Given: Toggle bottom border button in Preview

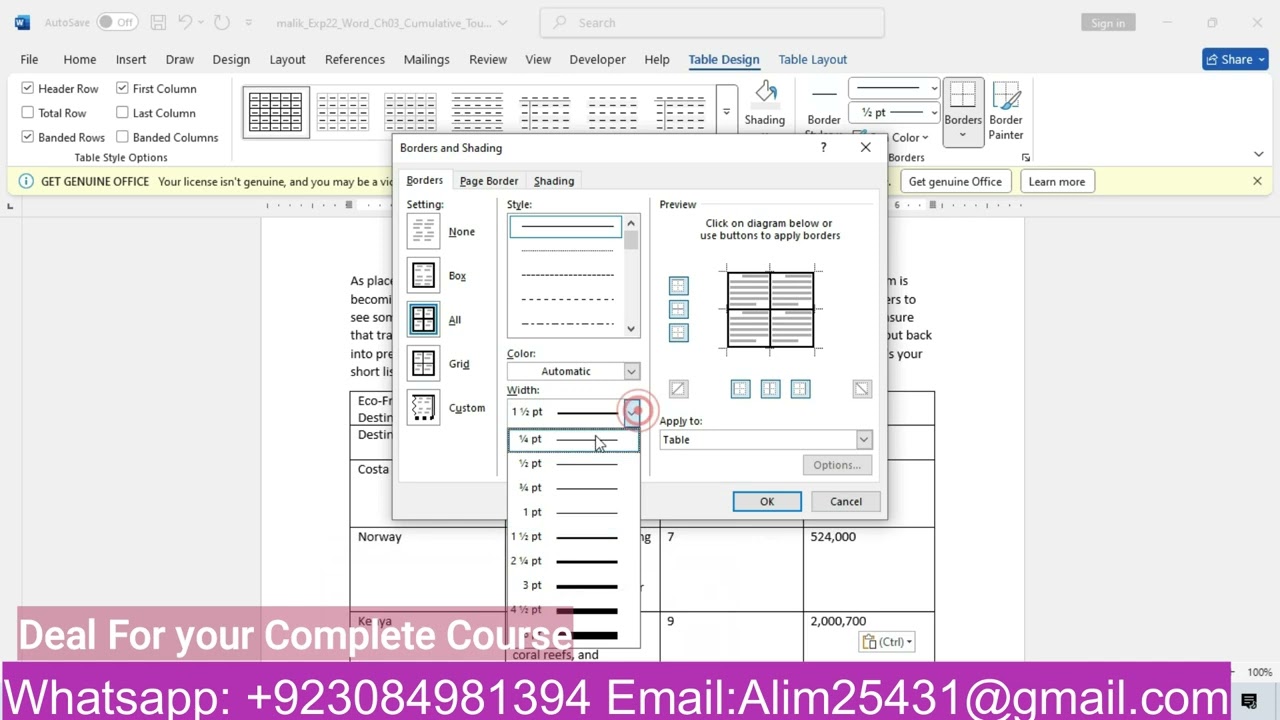Looking at the screenshot, I should 678,332.
